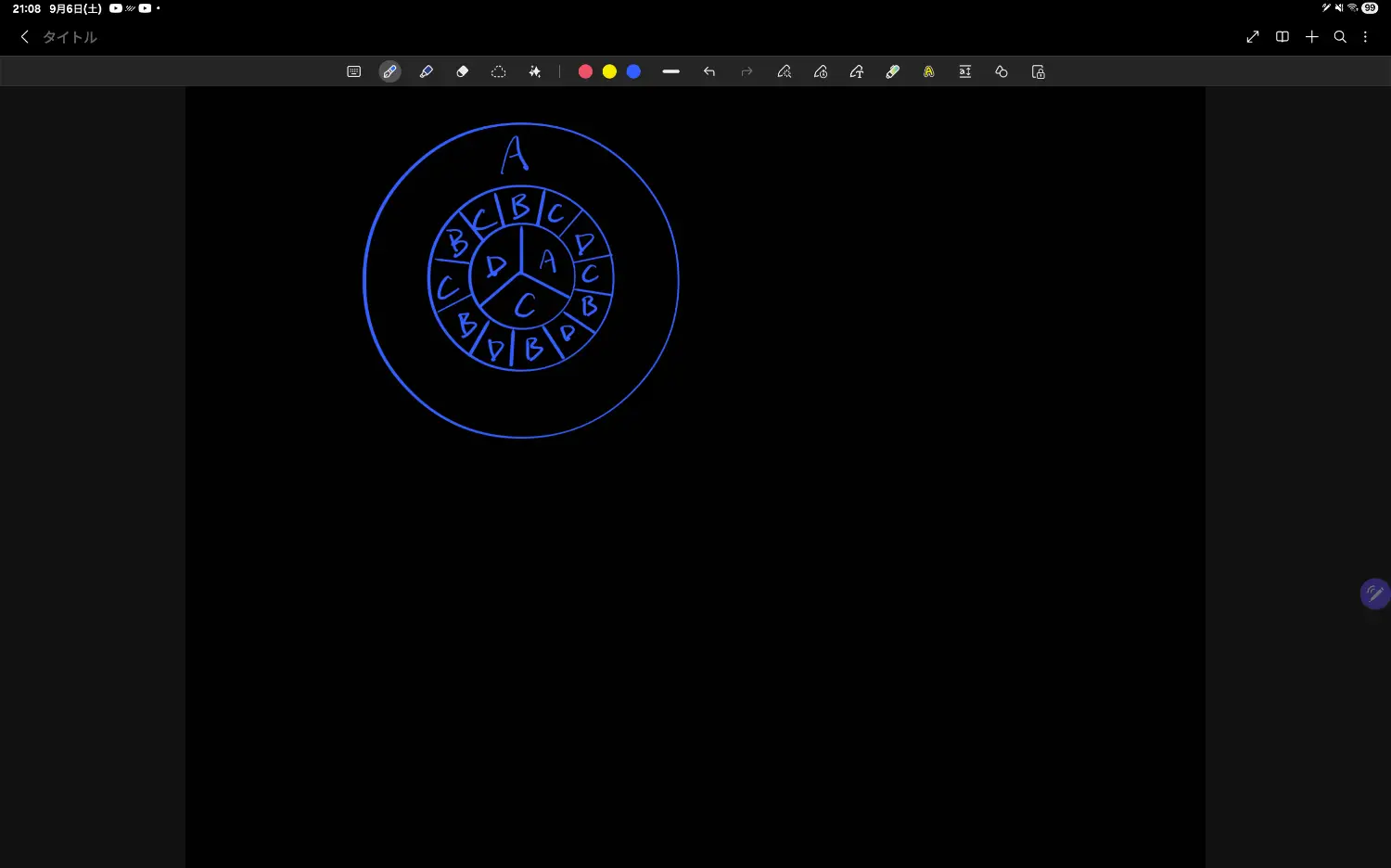The height and width of the screenshot is (868, 1391).
Task: Open the AI sparkle assist tool
Action: coord(535,71)
